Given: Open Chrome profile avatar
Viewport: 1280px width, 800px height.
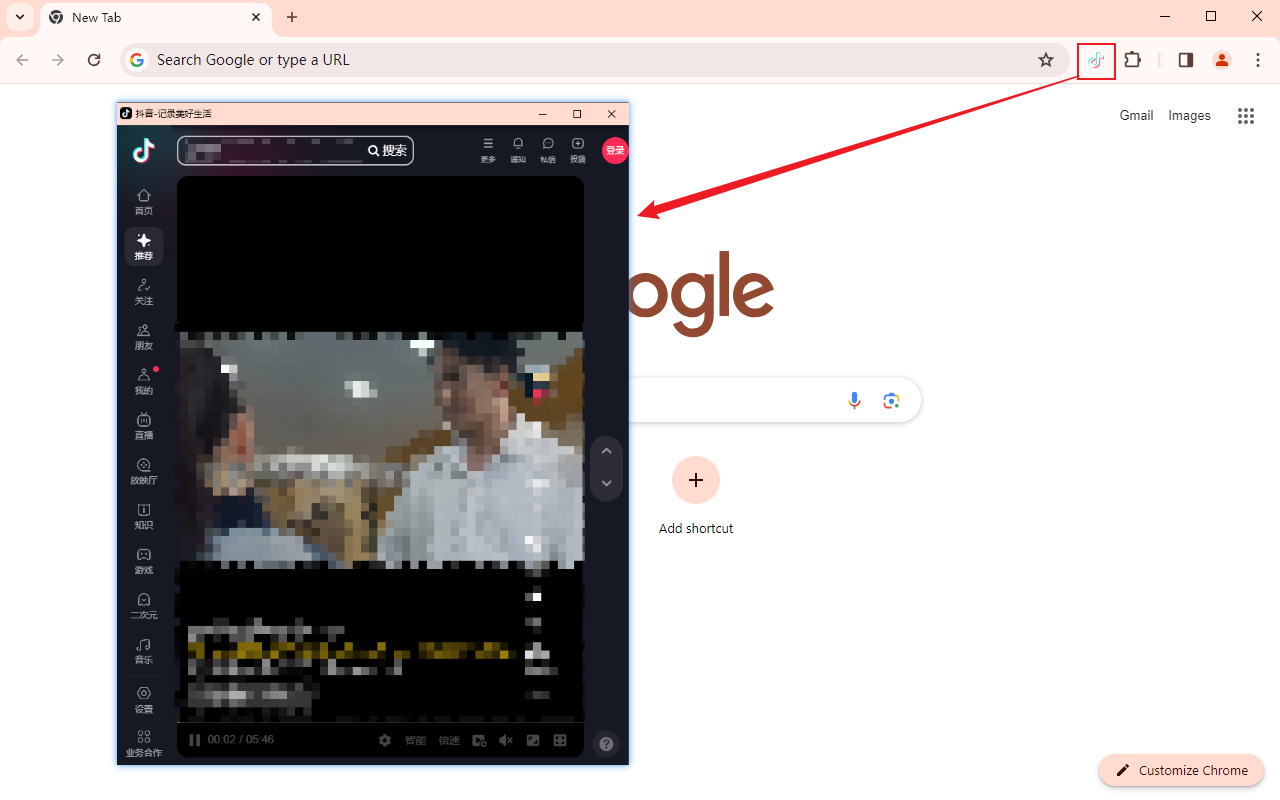Looking at the screenshot, I should (x=1221, y=60).
